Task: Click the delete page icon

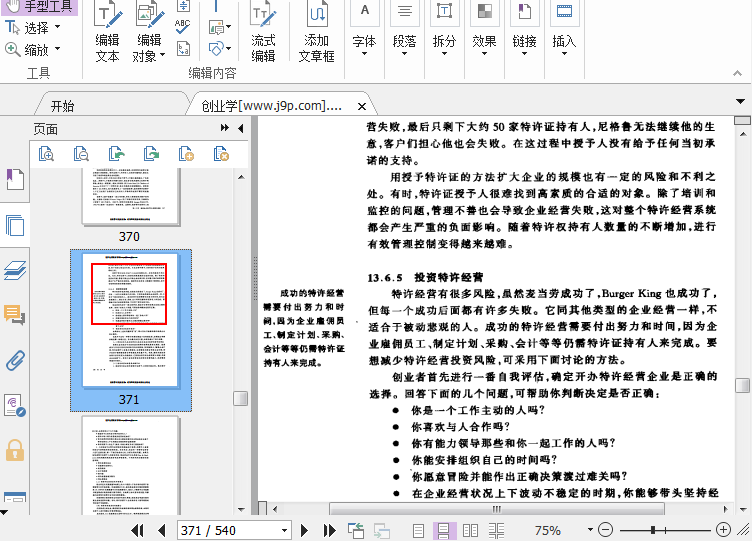Action: [221, 153]
